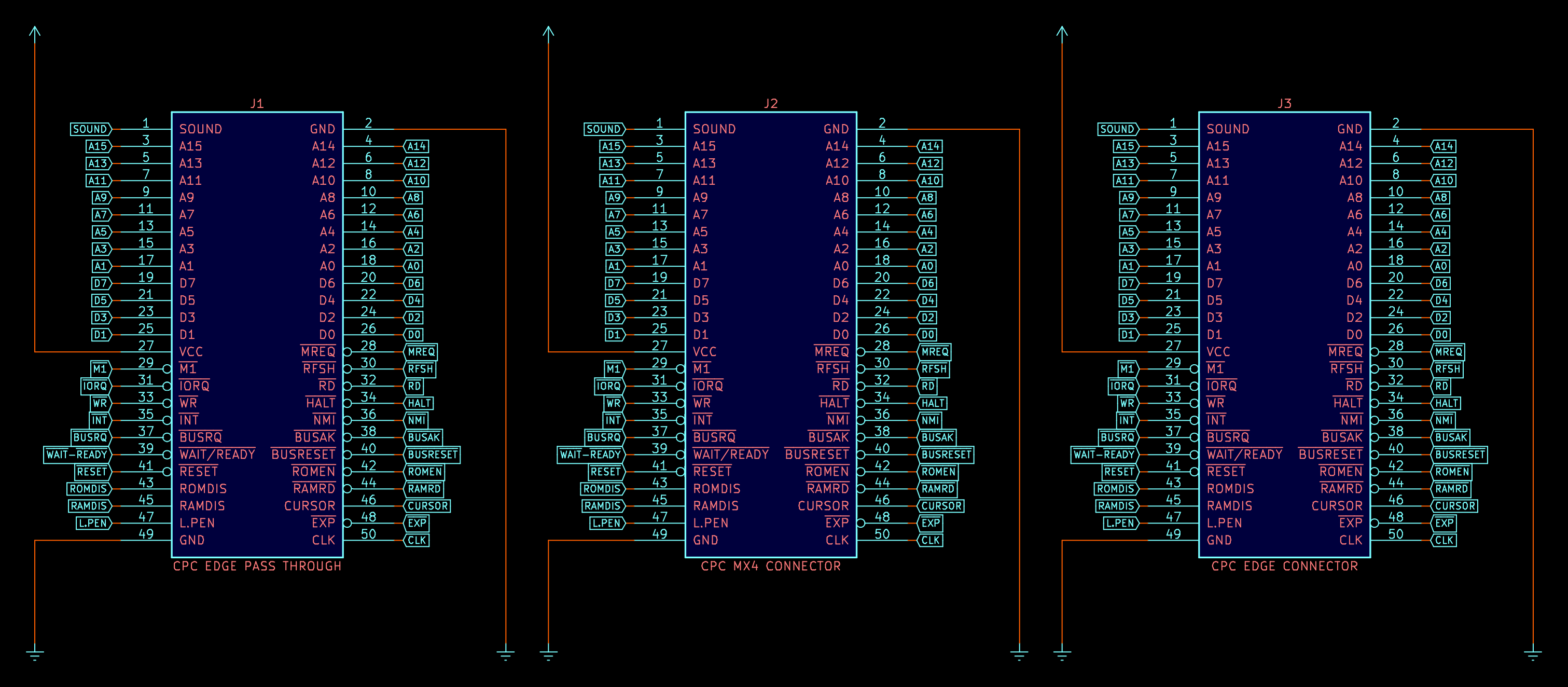Click the L.PEN net label on J2
The image size is (1568, 687).
606,523
